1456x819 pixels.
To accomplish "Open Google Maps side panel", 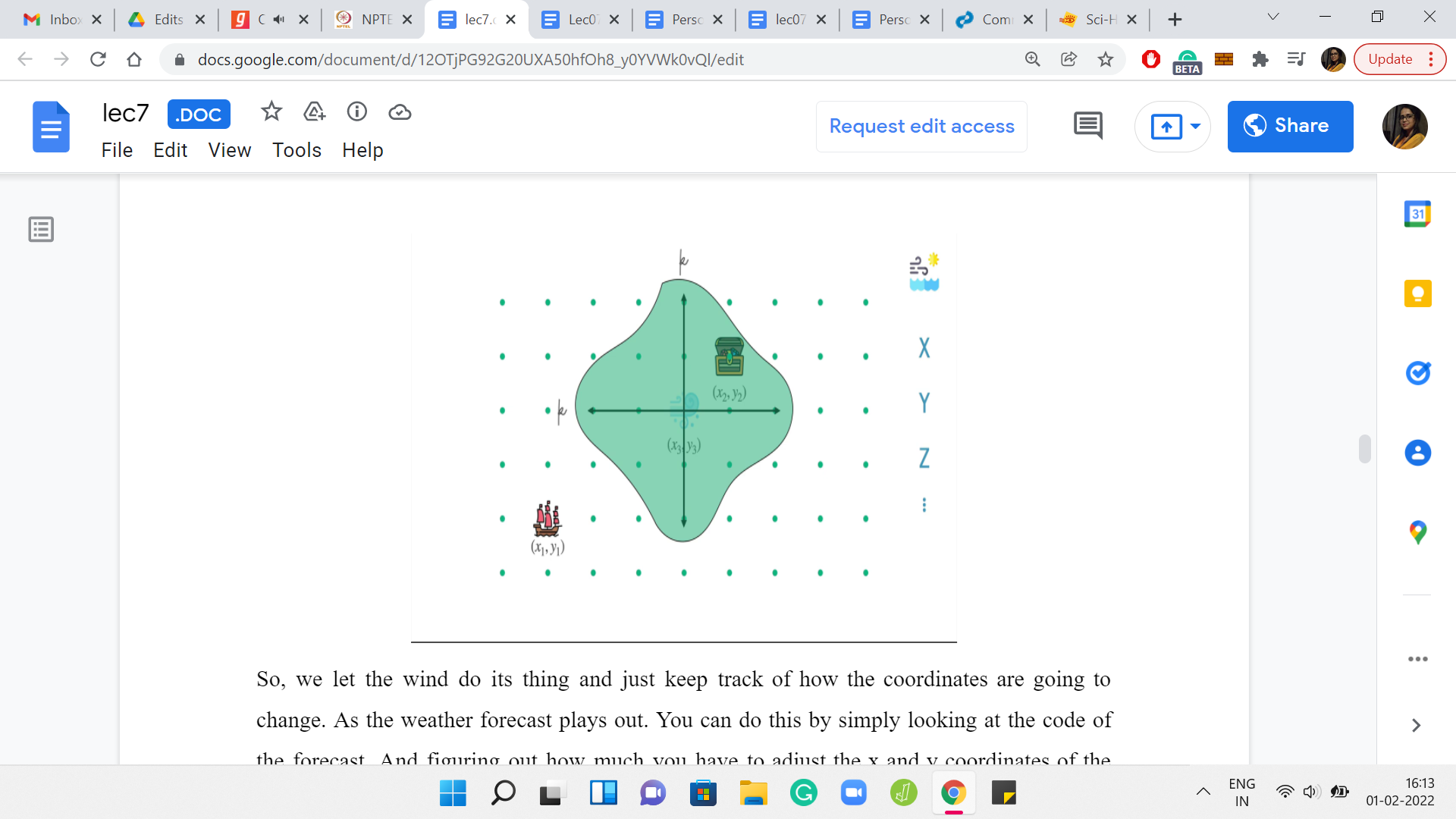I will pyautogui.click(x=1417, y=532).
